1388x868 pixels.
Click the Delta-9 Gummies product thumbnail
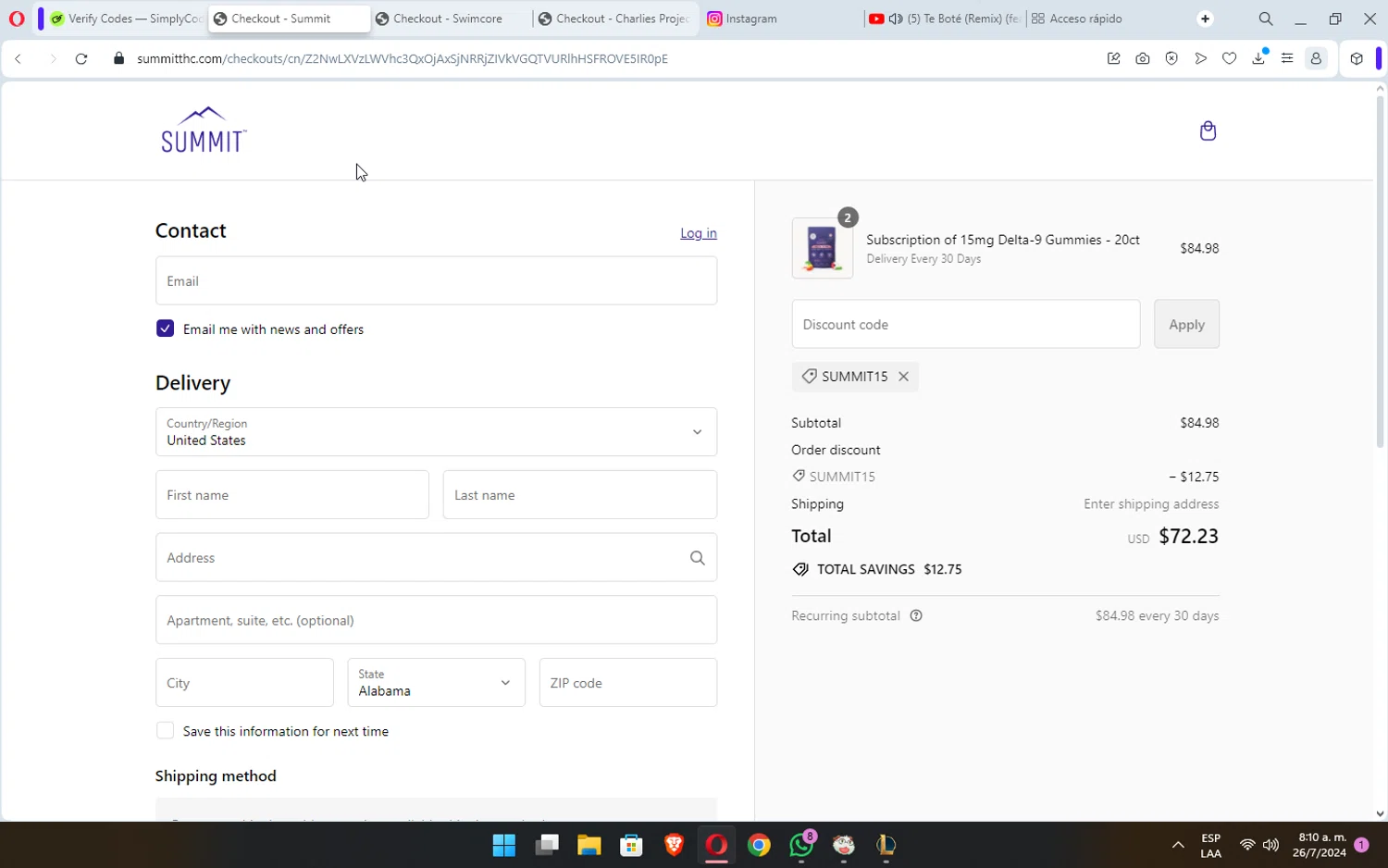pos(822,248)
